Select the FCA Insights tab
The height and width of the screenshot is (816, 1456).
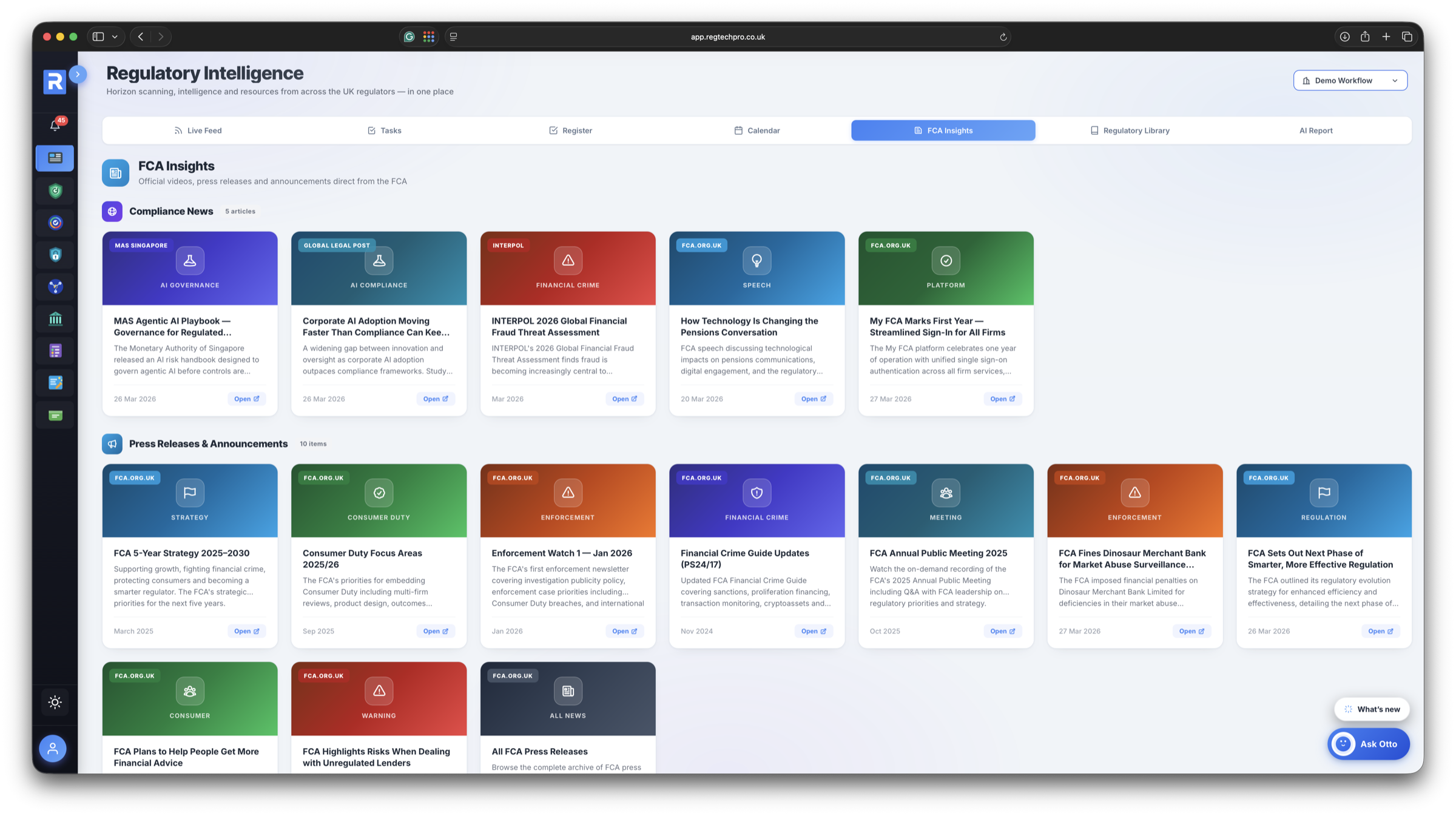(943, 130)
